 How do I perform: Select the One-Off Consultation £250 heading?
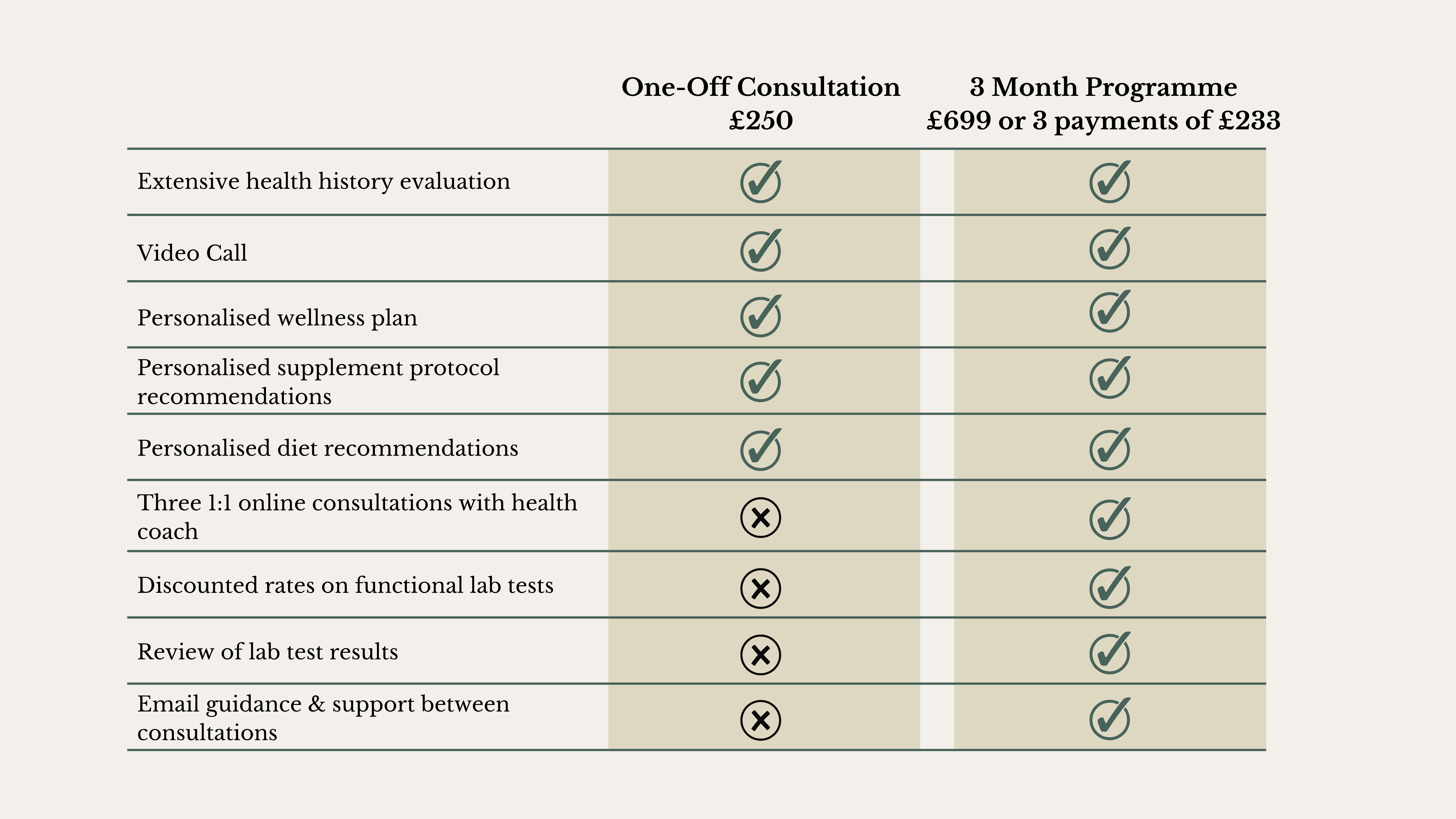(760, 103)
